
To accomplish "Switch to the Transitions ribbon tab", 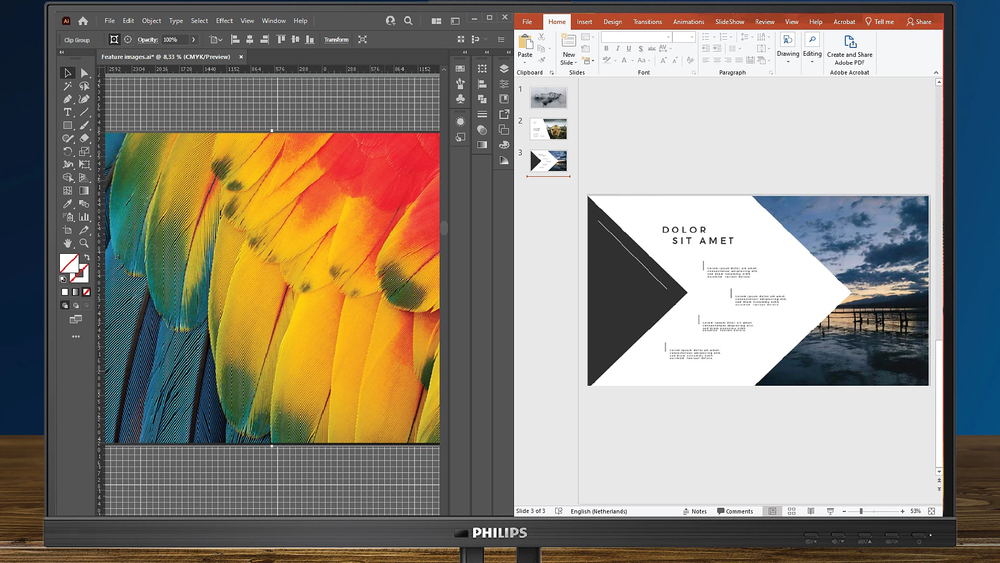I will tap(647, 21).
